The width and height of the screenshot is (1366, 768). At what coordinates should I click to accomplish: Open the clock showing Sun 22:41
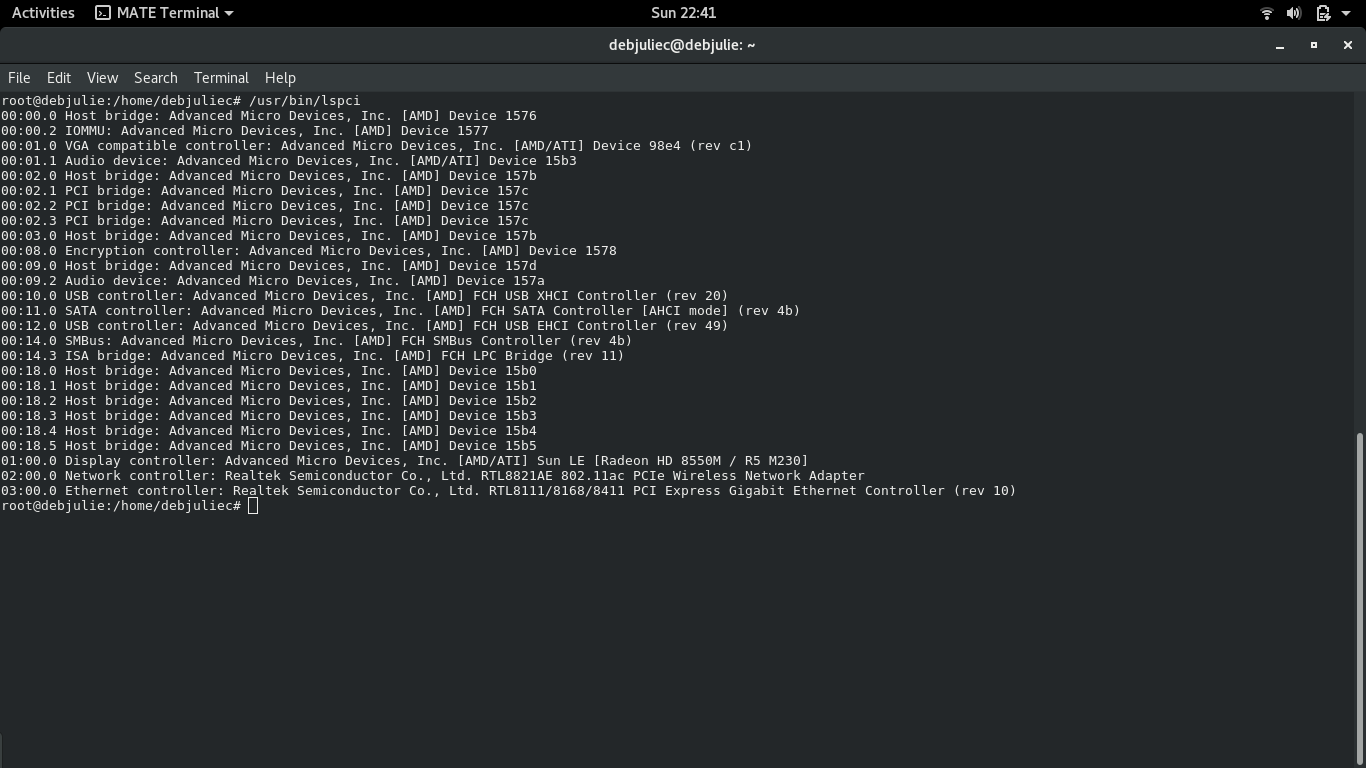tap(683, 13)
